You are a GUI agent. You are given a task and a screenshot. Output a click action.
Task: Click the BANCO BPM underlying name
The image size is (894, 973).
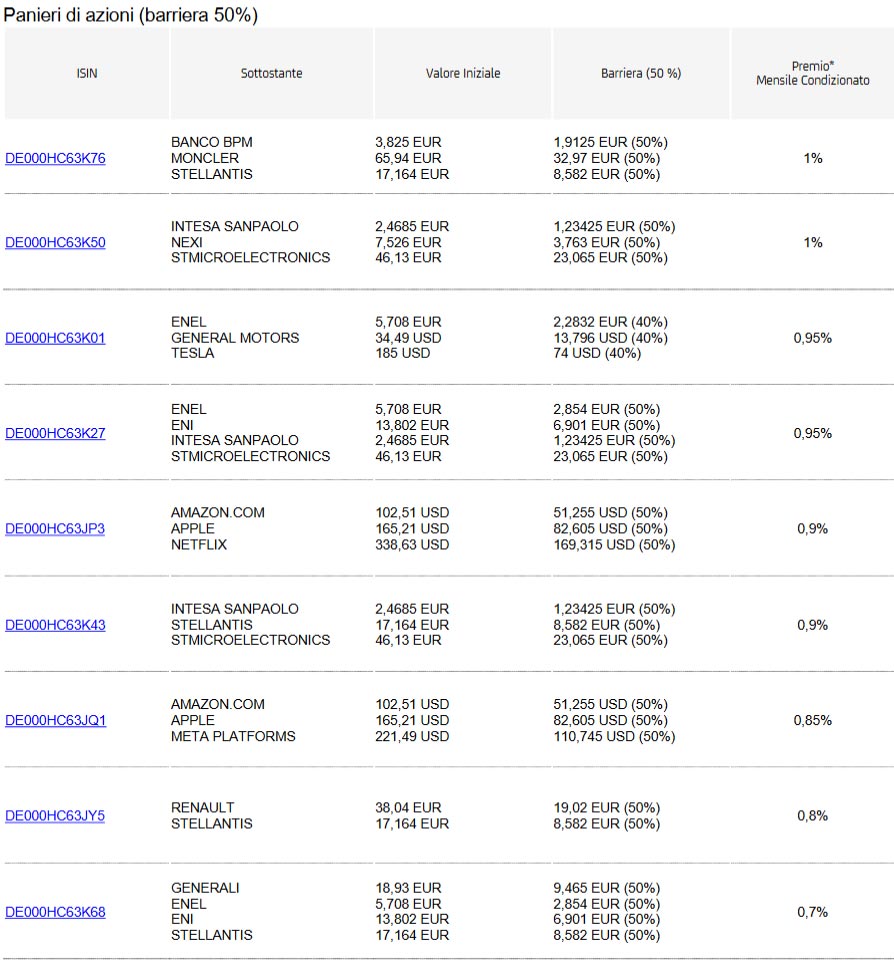[212, 142]
